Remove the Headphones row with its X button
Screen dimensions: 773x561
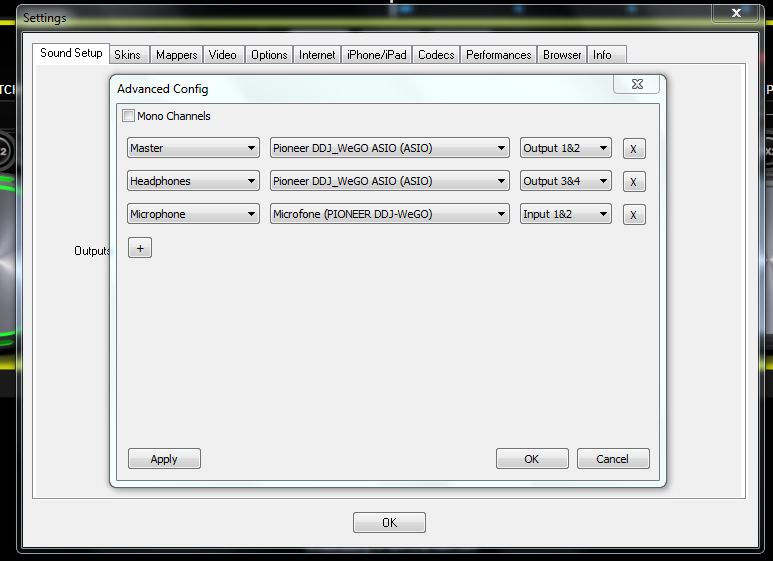[633, 182]
